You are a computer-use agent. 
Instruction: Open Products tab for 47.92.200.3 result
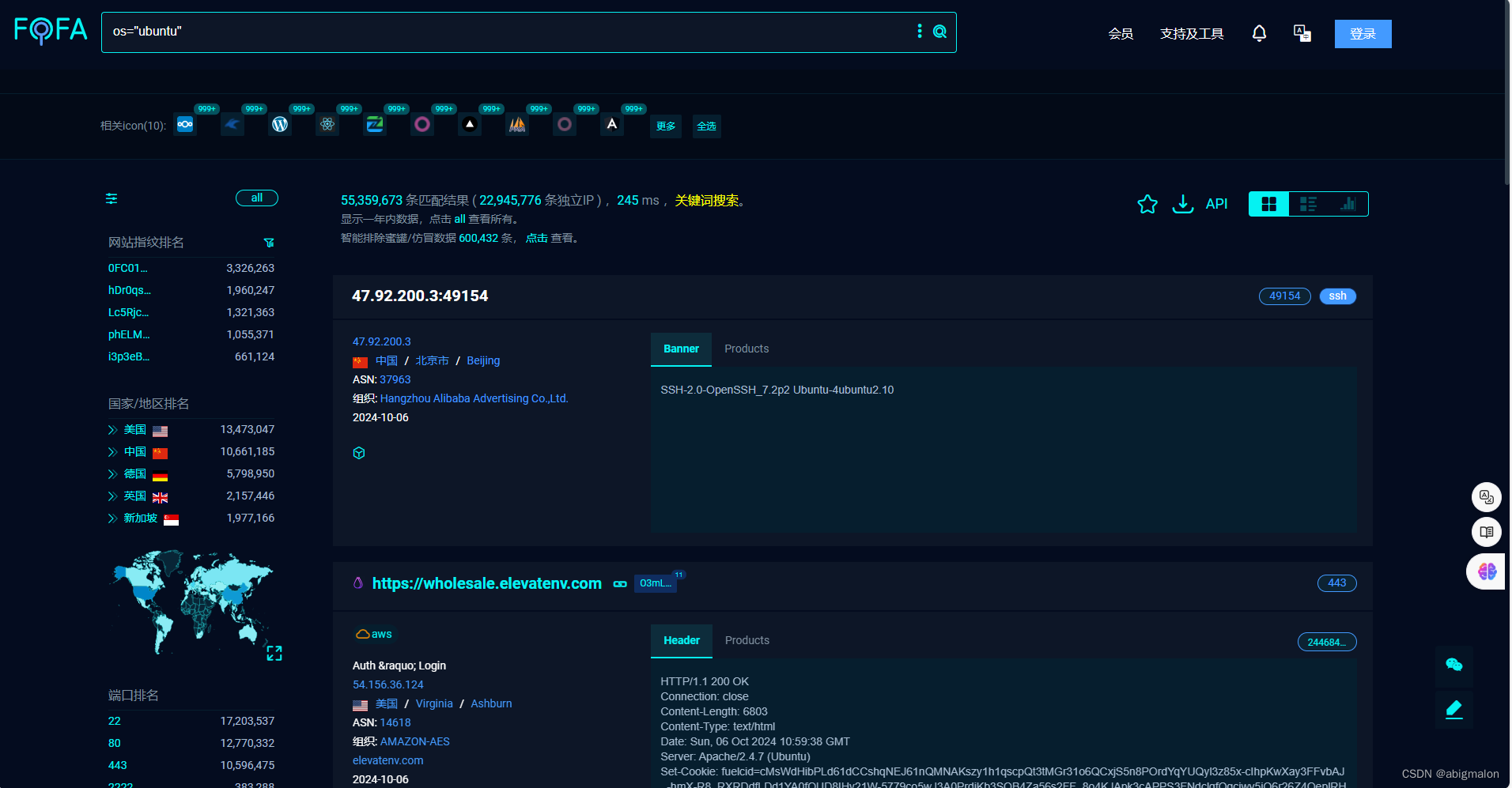pos(747,349)
